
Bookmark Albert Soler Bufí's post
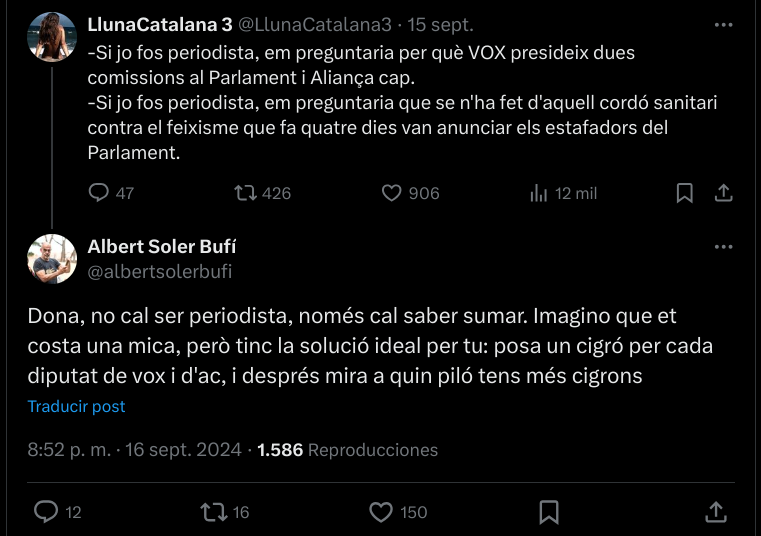[x=549, y=512]
